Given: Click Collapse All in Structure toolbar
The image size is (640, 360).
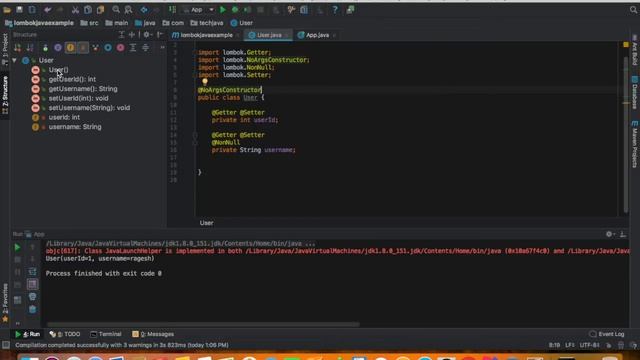Looking at the screenshot, I should click(145, 48).
